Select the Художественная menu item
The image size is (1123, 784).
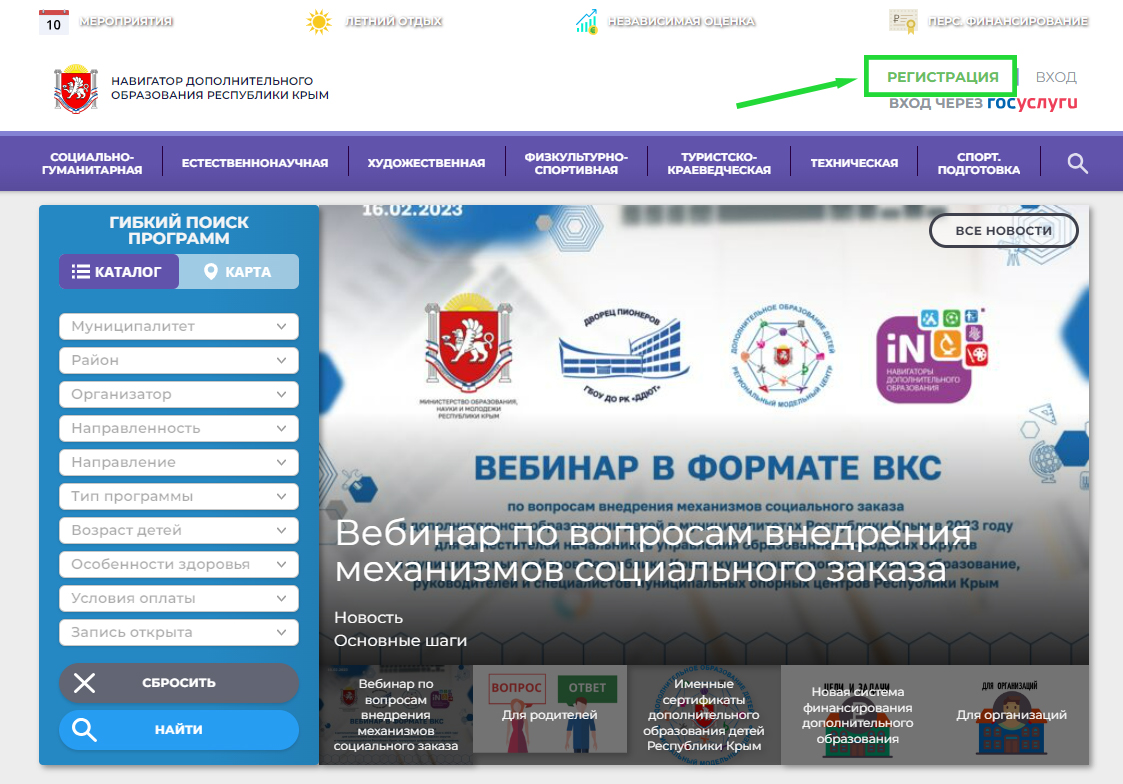(426, 163)
